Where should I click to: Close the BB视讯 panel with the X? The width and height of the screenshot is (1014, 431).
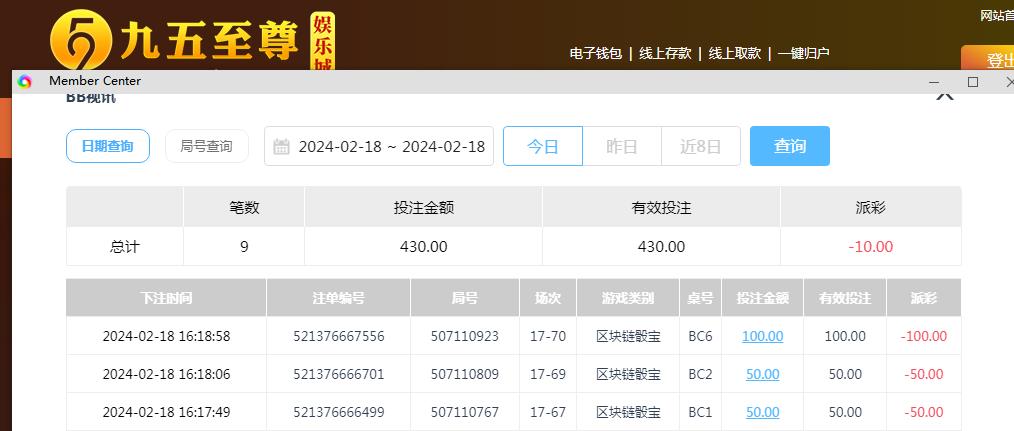pyautogui.click(x=945, y=95)
